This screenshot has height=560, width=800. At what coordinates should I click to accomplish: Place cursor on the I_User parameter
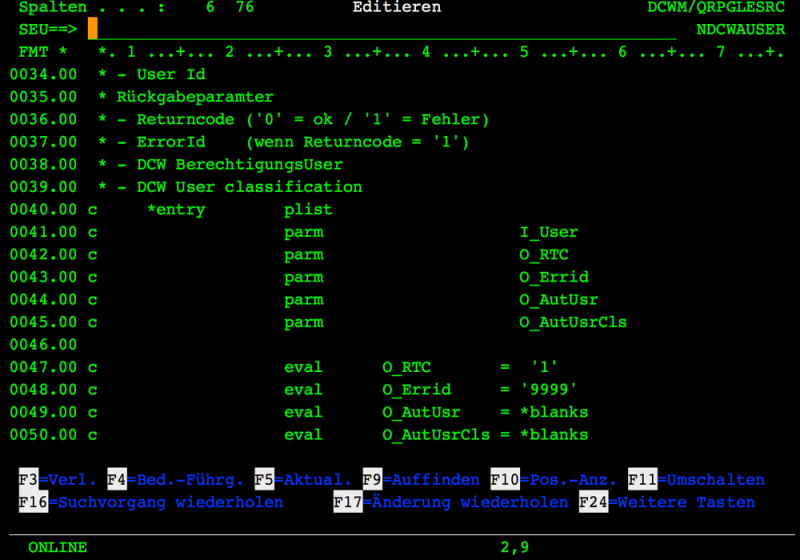point(548,232)
